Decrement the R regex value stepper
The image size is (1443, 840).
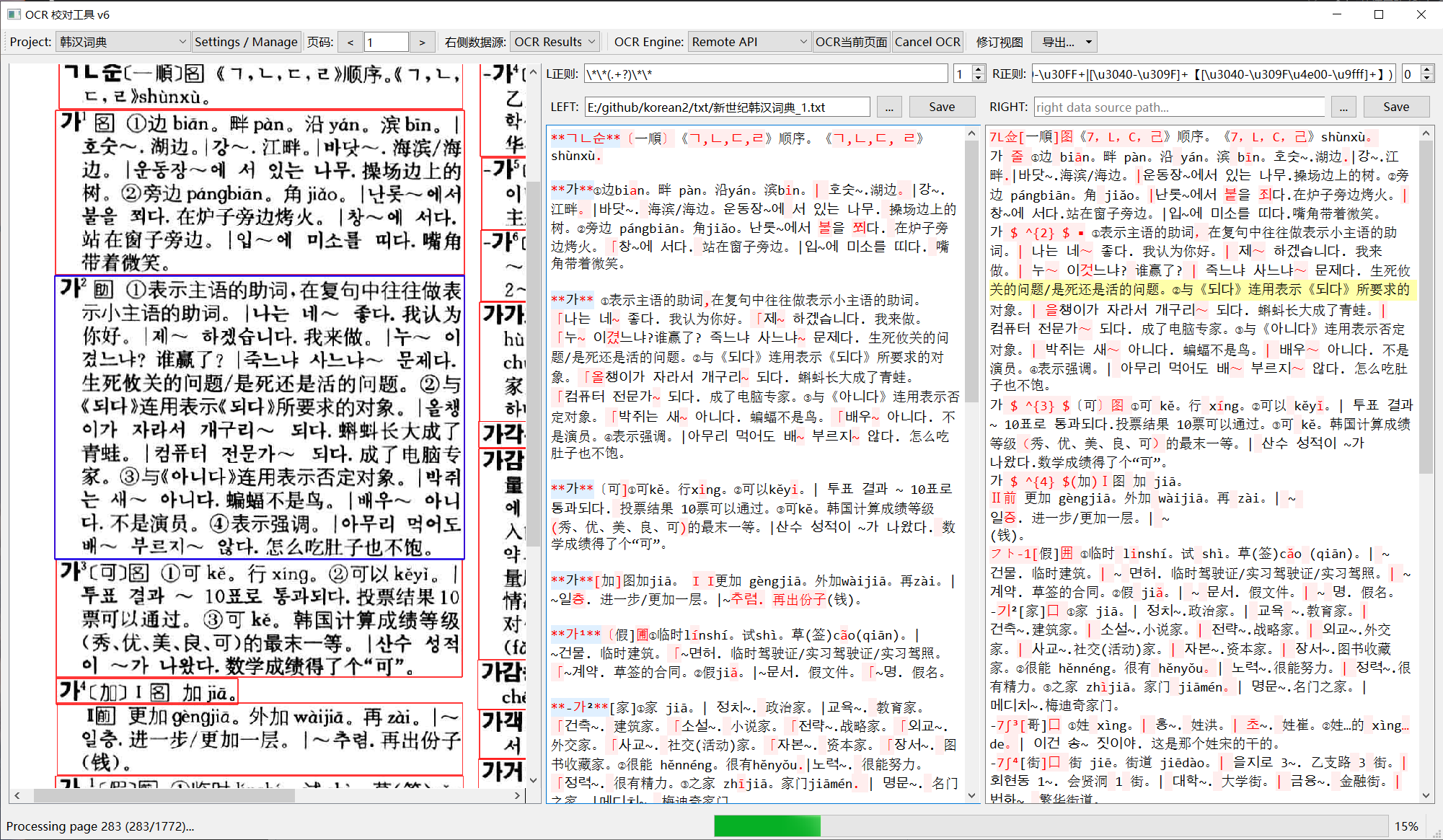1426,78
